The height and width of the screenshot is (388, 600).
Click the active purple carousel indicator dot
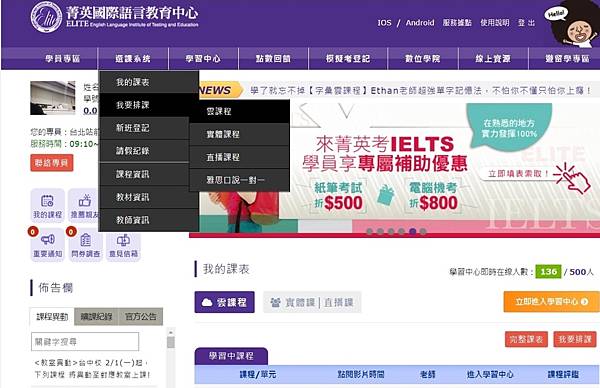tap(412, 231)
